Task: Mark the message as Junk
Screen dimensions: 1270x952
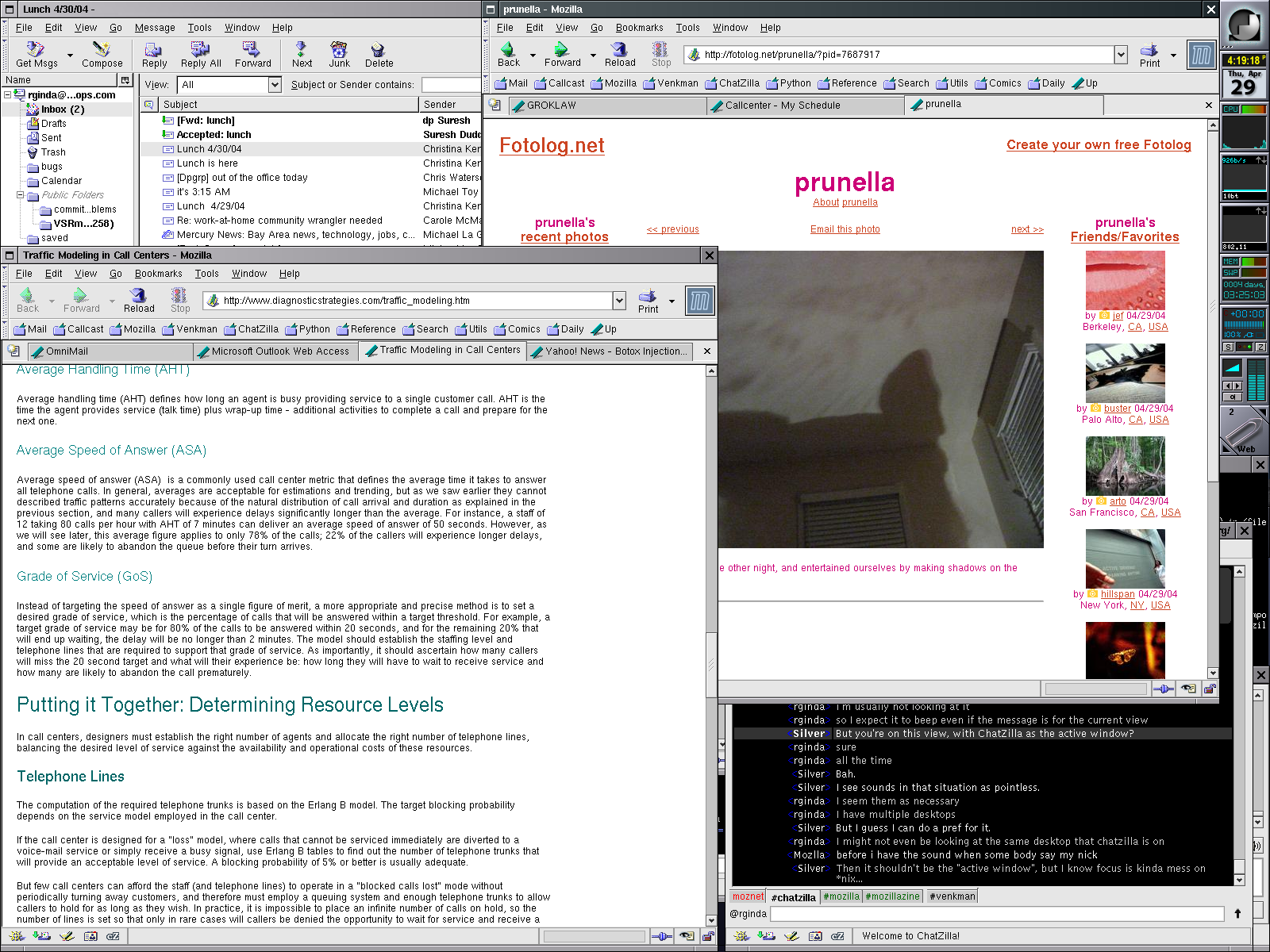Action: tap(339, 55)
